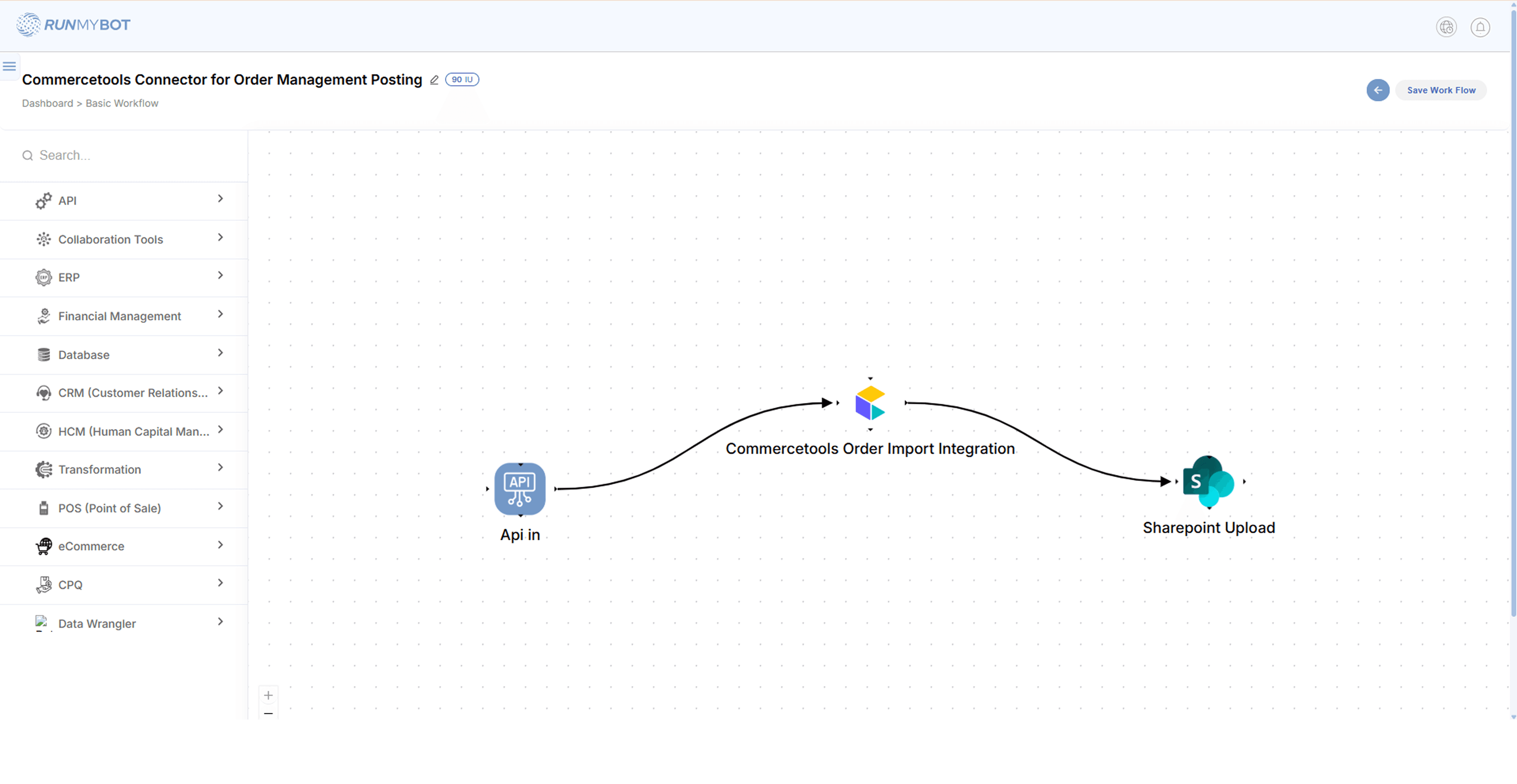Click the blue back arrow button
1517x784 pixels.
point(1378,90)
